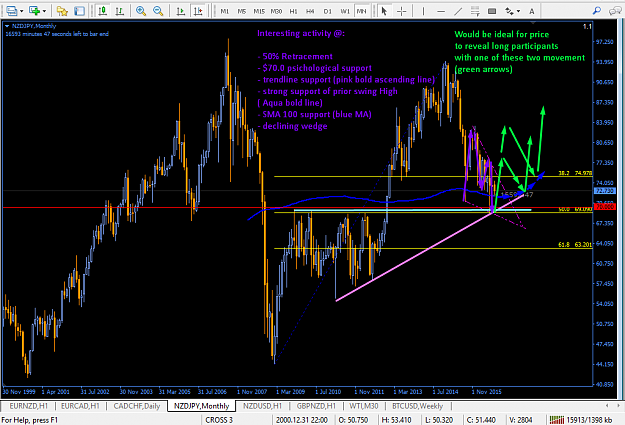This screenshot has height=425, width=625.
Task: Expand the New Chart dropdown arrow
Action: click(44, 11)
